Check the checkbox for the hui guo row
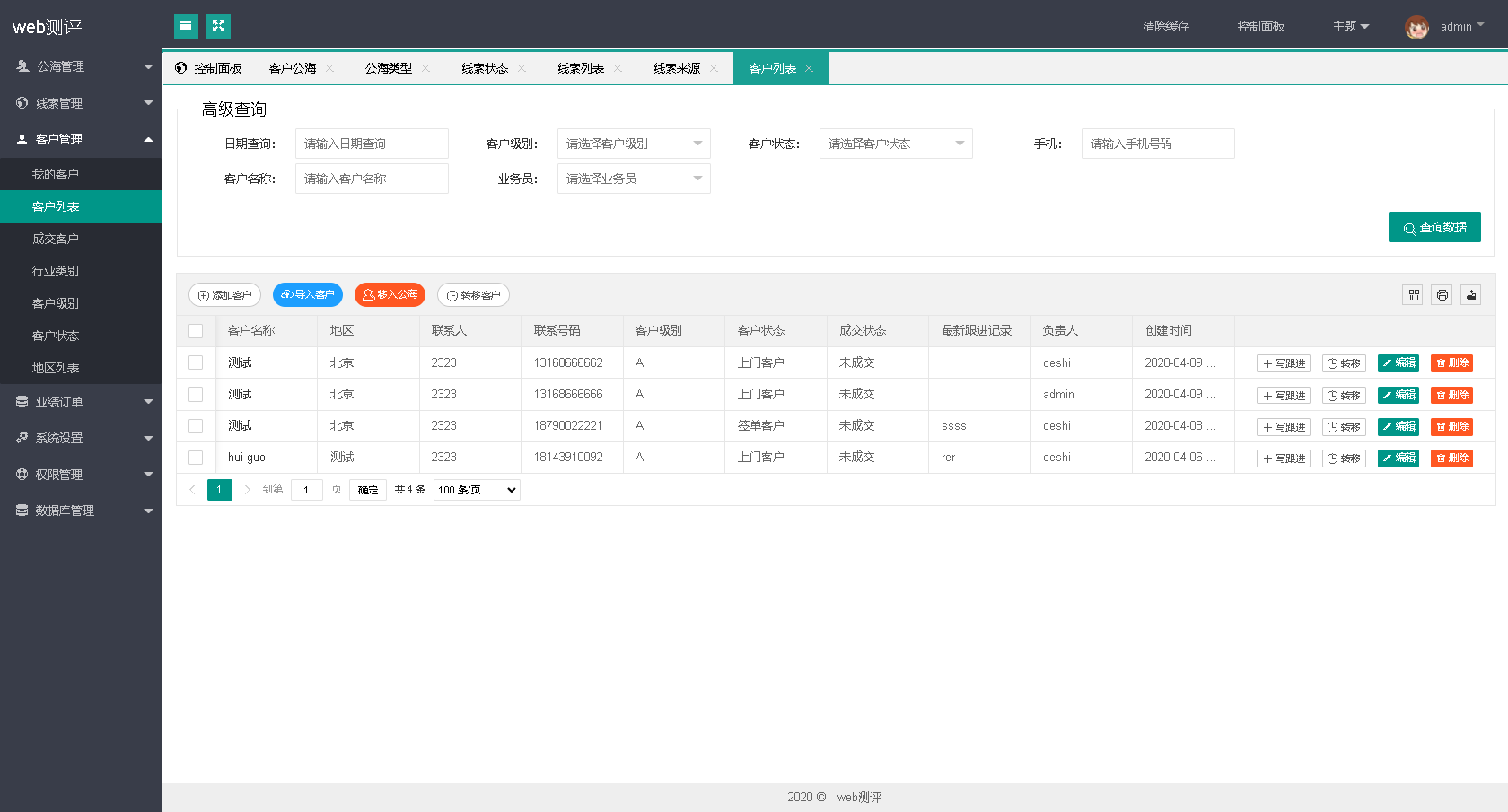The image size is (1508, 812). click(x=196, y=458)
